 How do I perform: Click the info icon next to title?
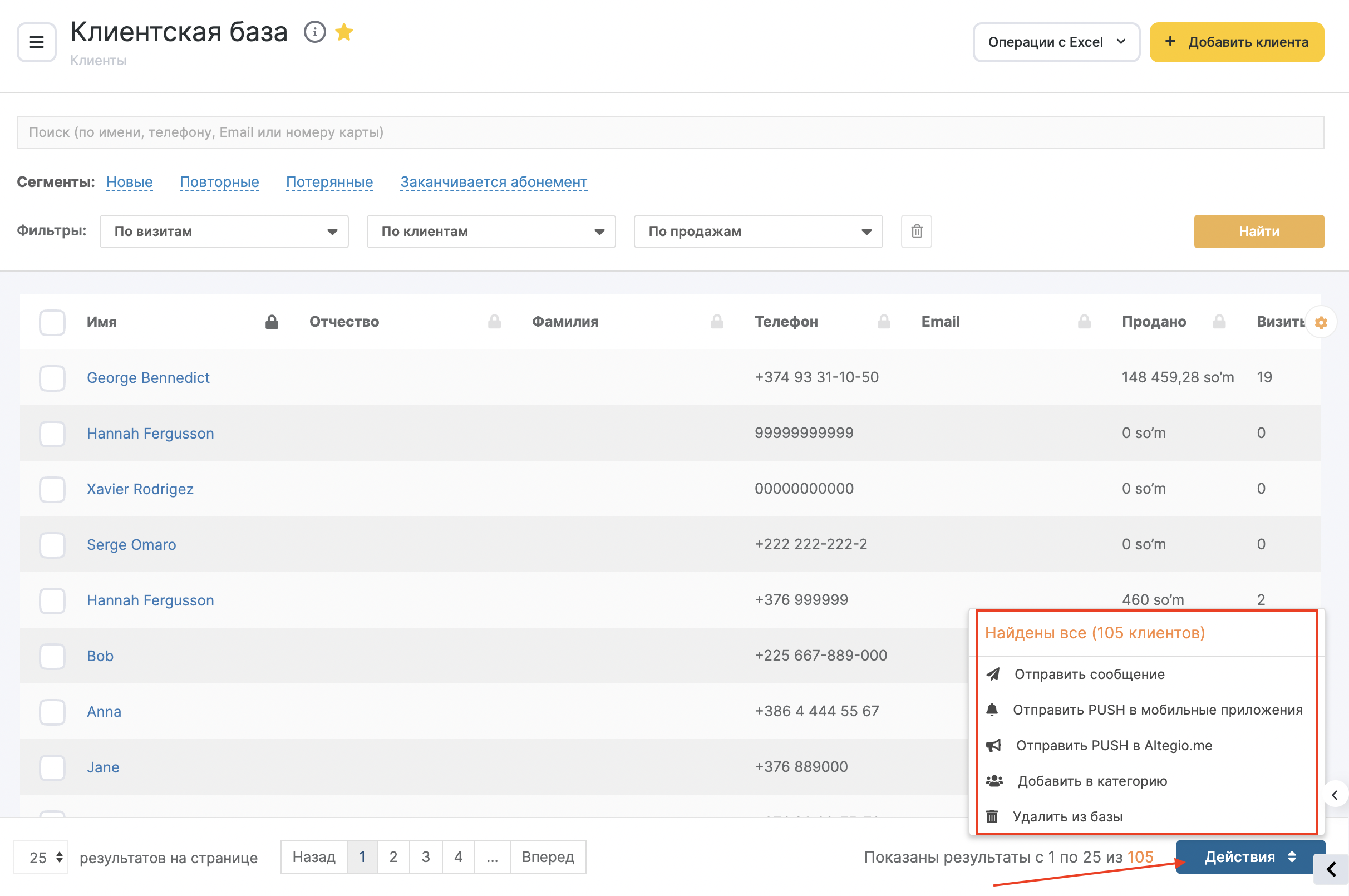tap(314, 32)
